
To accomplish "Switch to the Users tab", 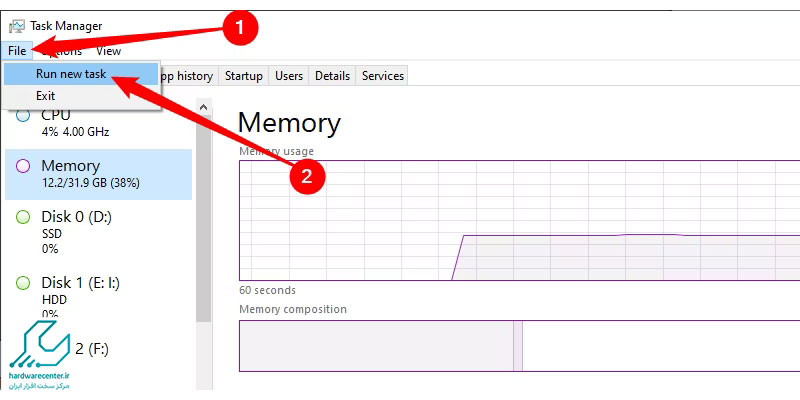I will coord(289,76).
